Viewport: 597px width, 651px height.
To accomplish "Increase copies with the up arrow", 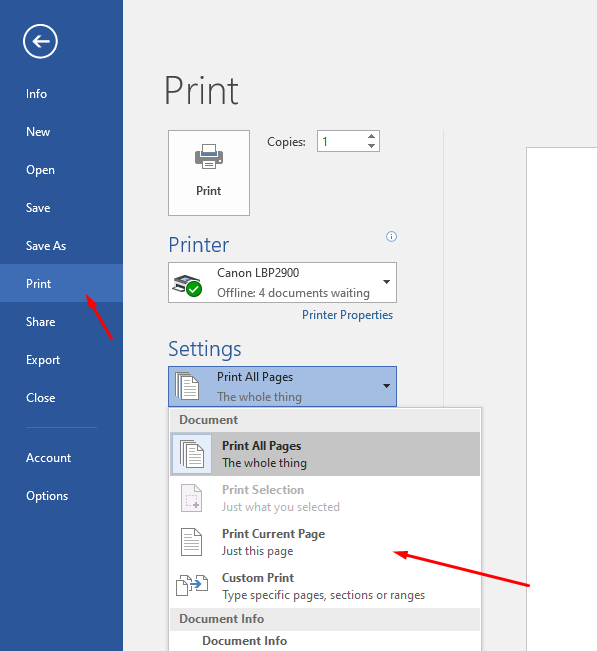I will coord(372,136).
